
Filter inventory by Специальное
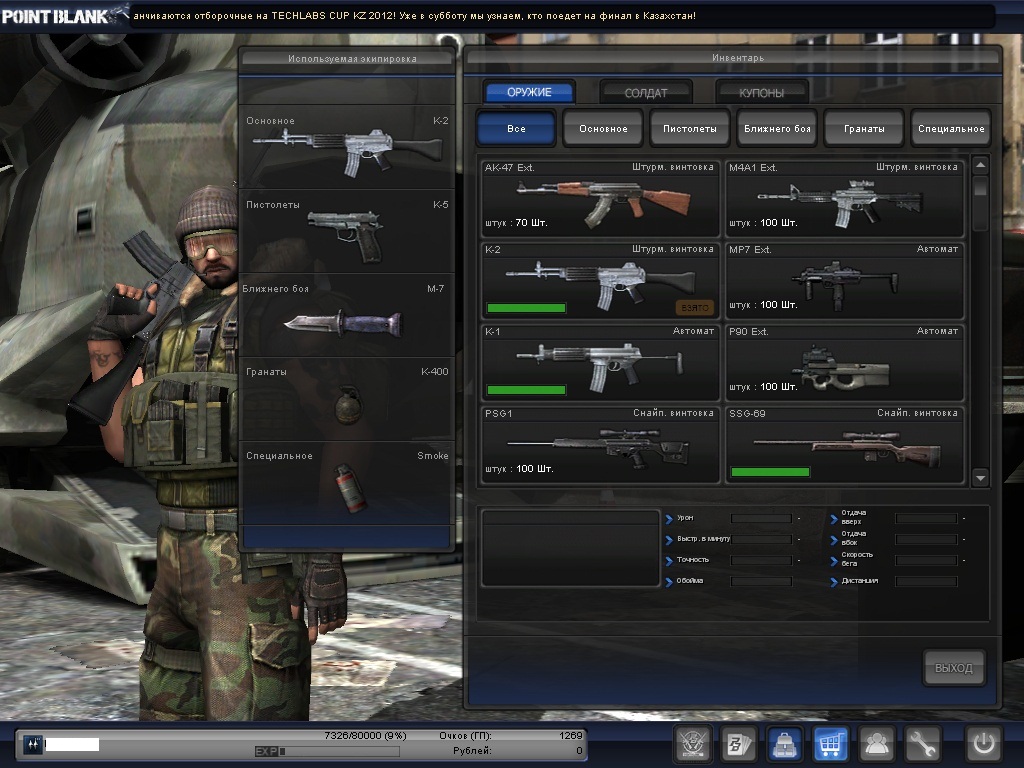point(951,129)
